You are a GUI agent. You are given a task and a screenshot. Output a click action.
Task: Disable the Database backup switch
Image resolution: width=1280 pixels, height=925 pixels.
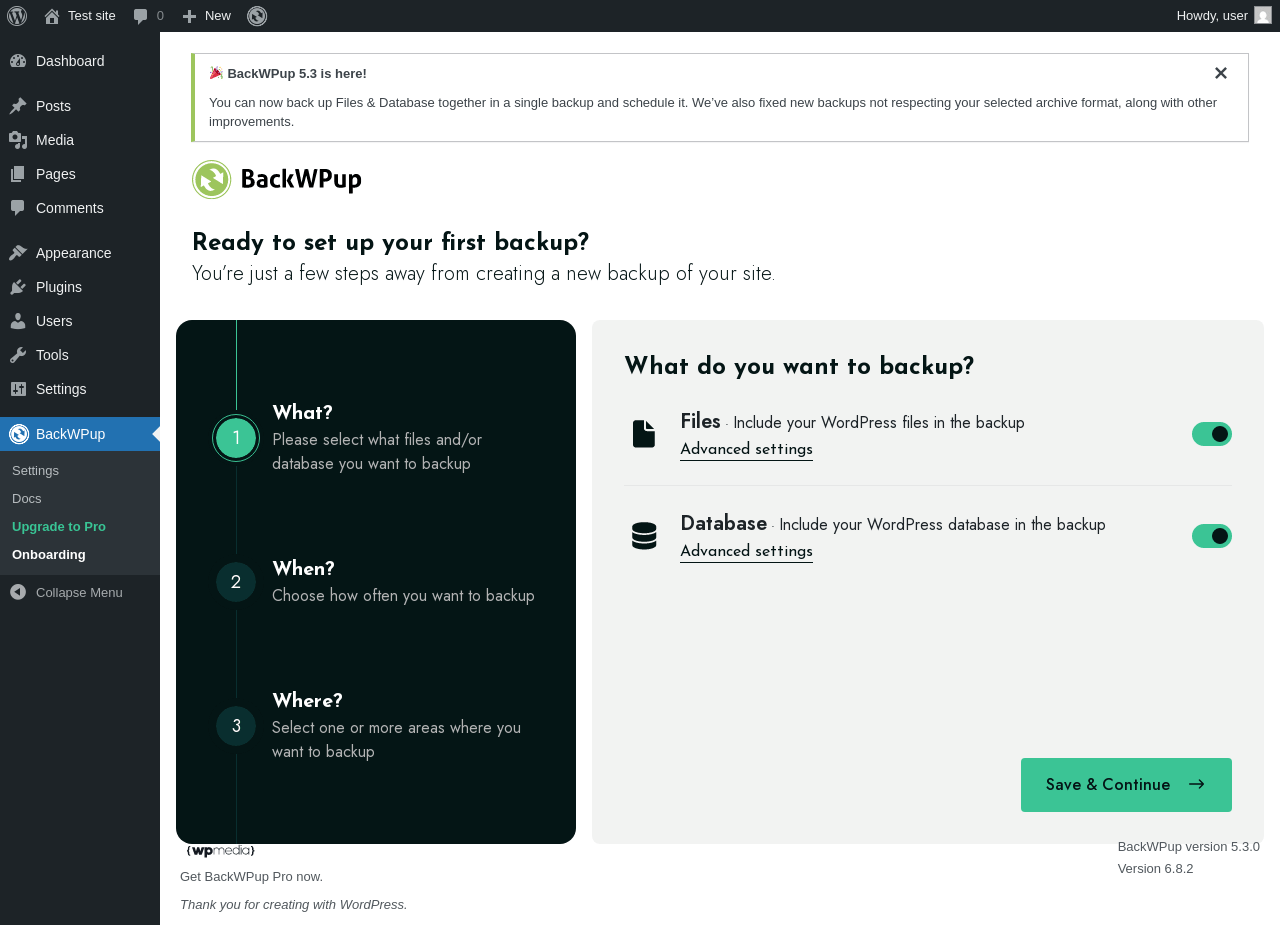(1212, 536)
